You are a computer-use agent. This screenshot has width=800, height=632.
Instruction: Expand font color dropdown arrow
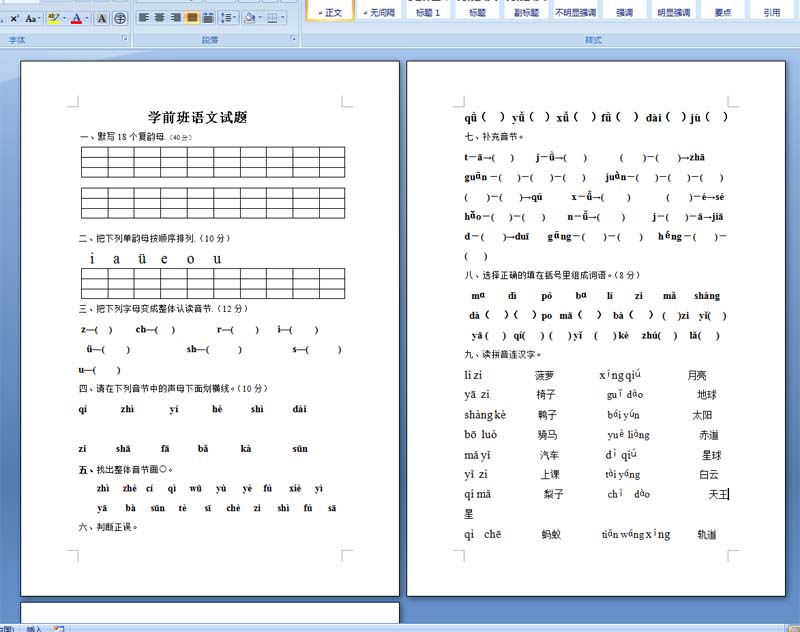(x=87, y=19)
